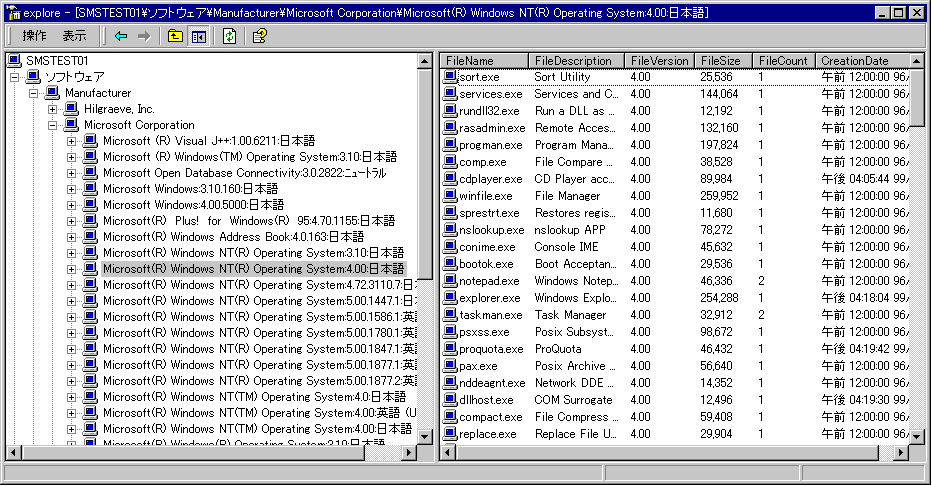Click the comp.exe file icon
This screenshot has height=486, width=932.
point(451,162)
